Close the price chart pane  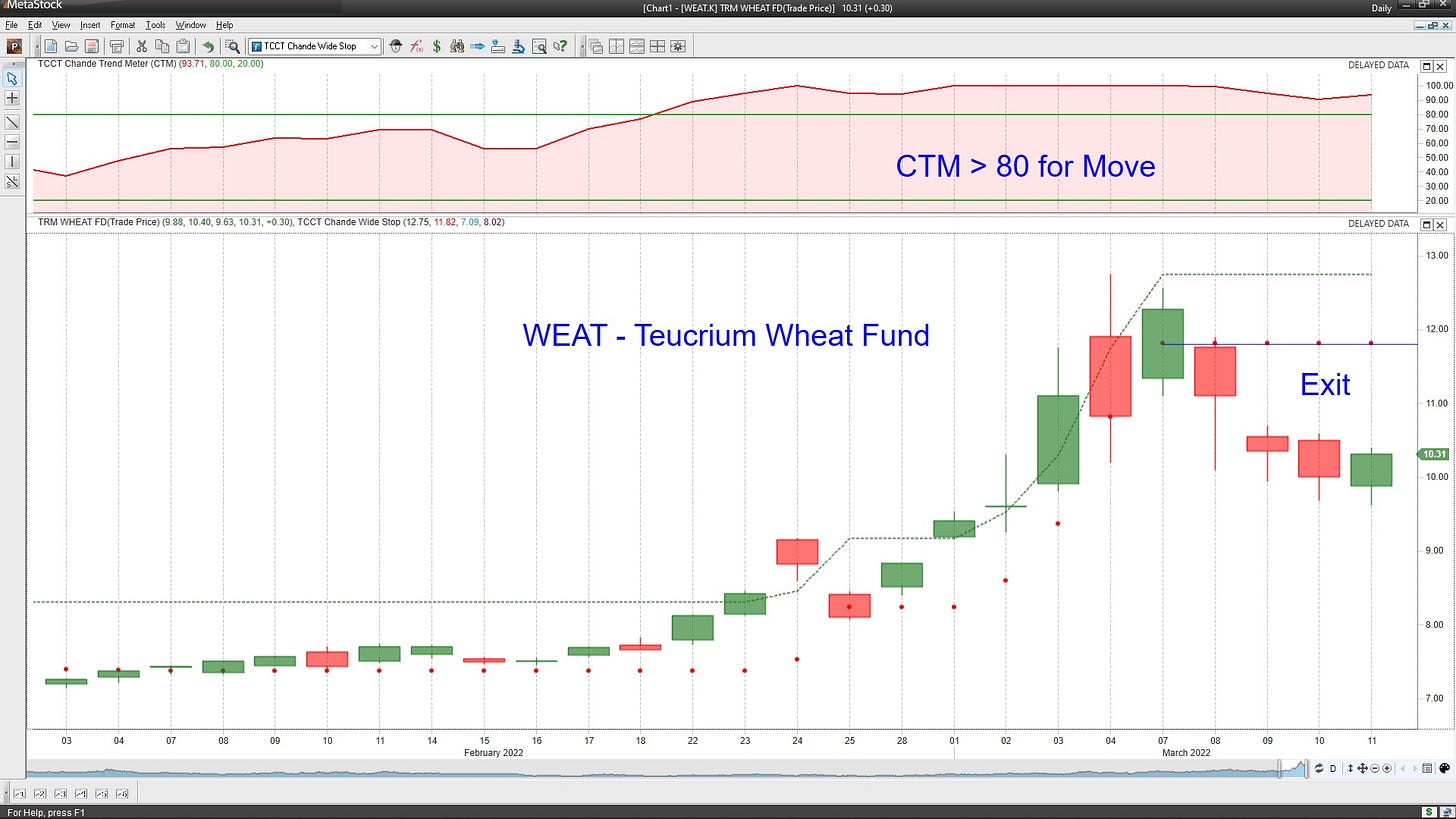pyautogui.click(x=1441, y=224)
